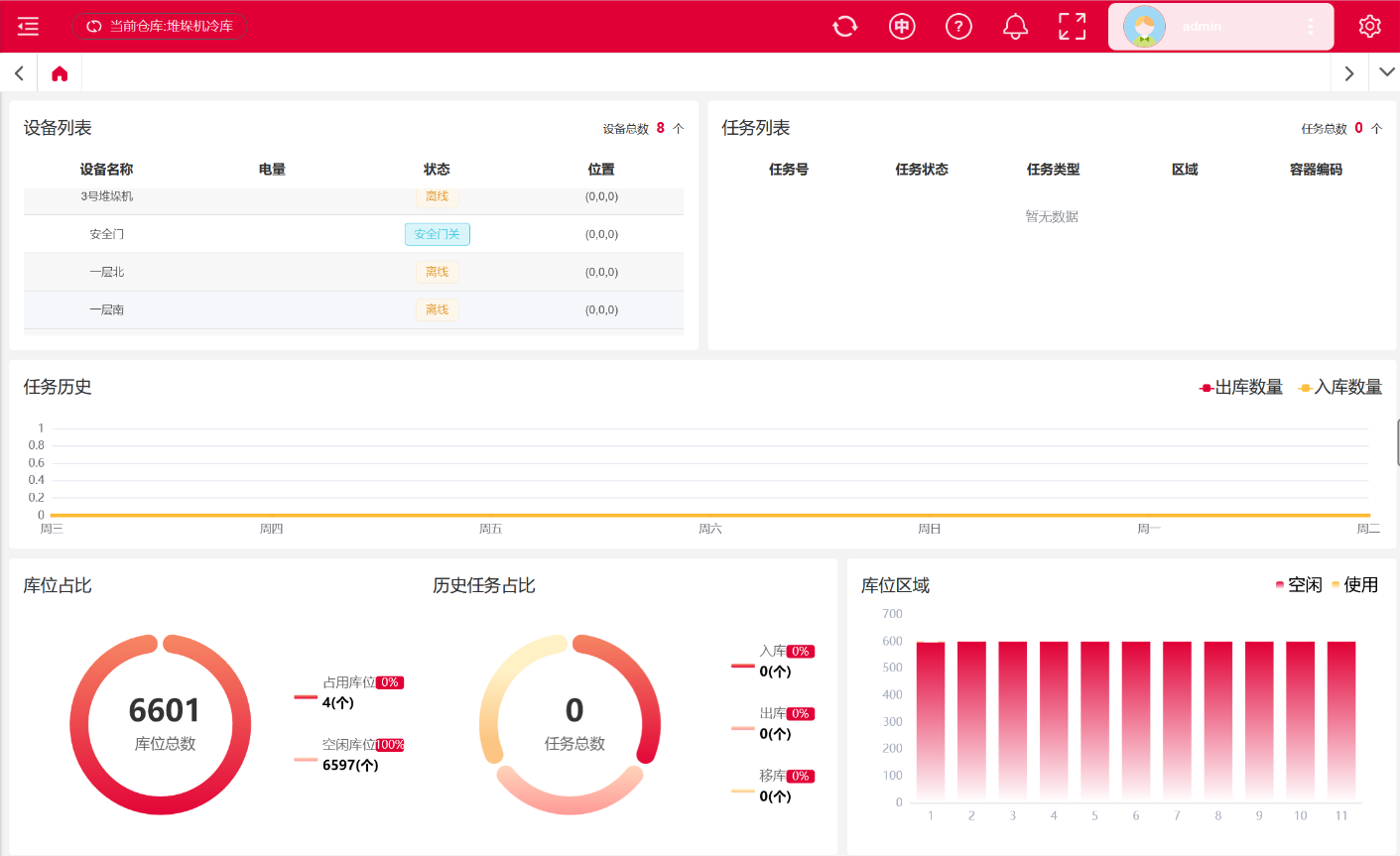1400x856 pixels.
Task: Click the 安全门关 status tag
Action: click(437, 234)
